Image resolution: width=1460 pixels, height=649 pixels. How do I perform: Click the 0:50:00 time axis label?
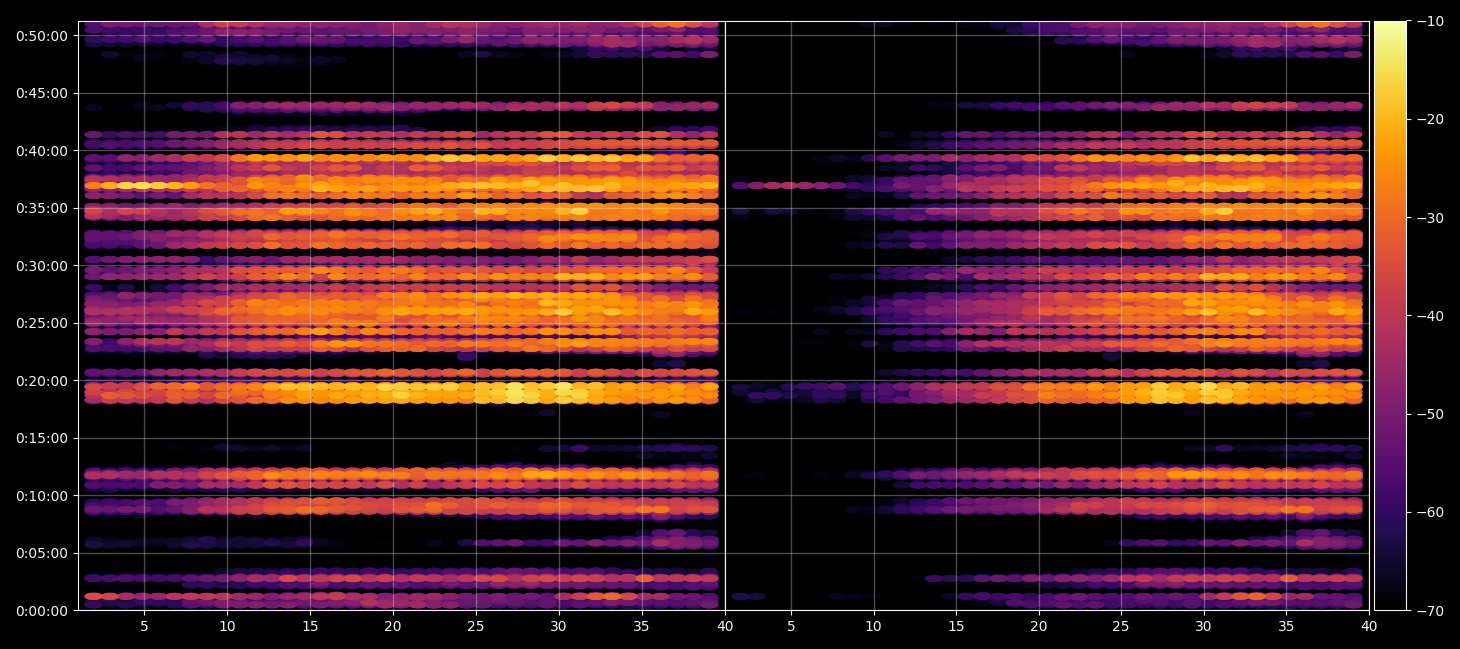click(x=42, y=35)
